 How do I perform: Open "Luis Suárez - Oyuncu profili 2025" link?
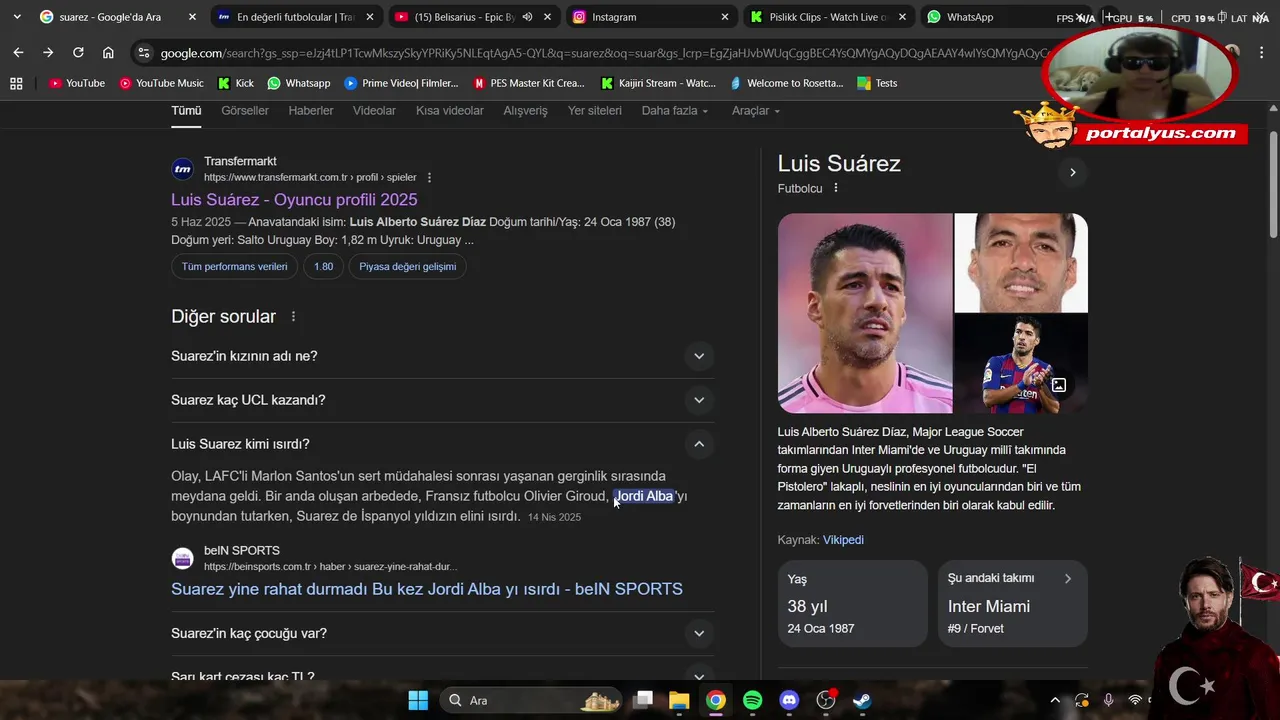click(294, 200)
